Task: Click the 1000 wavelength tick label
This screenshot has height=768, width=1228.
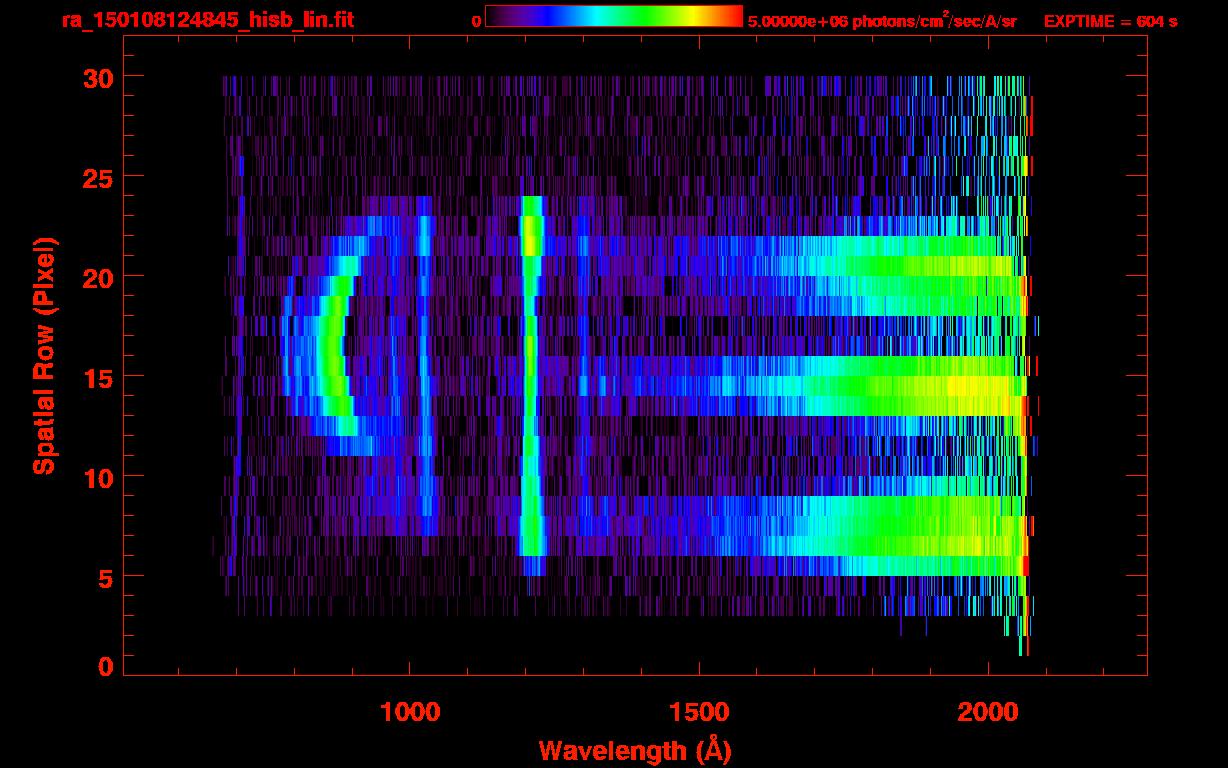Action: (410, 711)
